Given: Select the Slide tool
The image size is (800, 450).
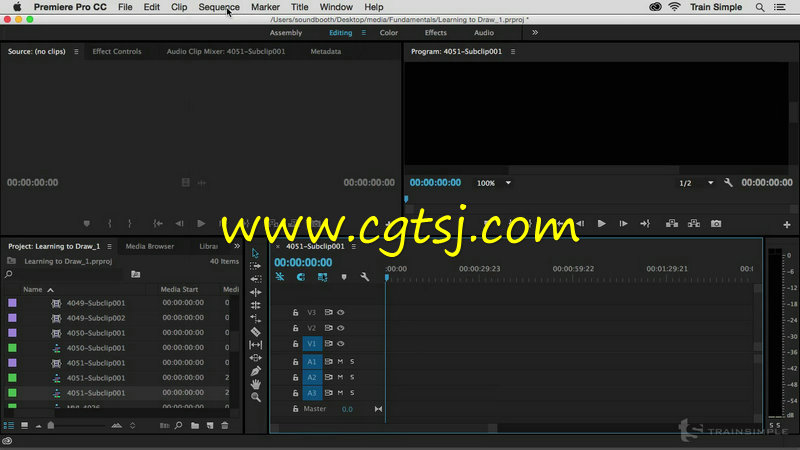Looking at the screenshot, I should point(256,358).
